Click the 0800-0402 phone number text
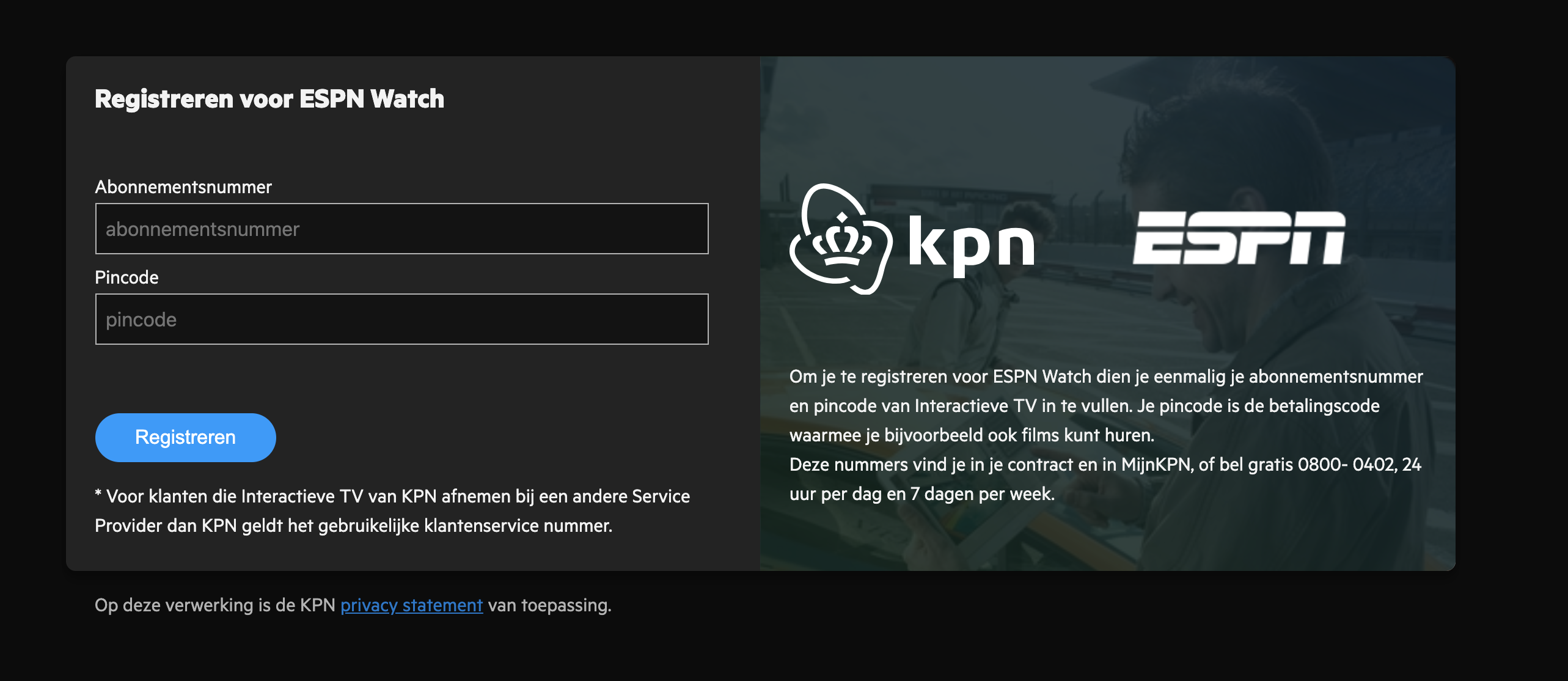 pyautogui.click(x=1346, y=465)
